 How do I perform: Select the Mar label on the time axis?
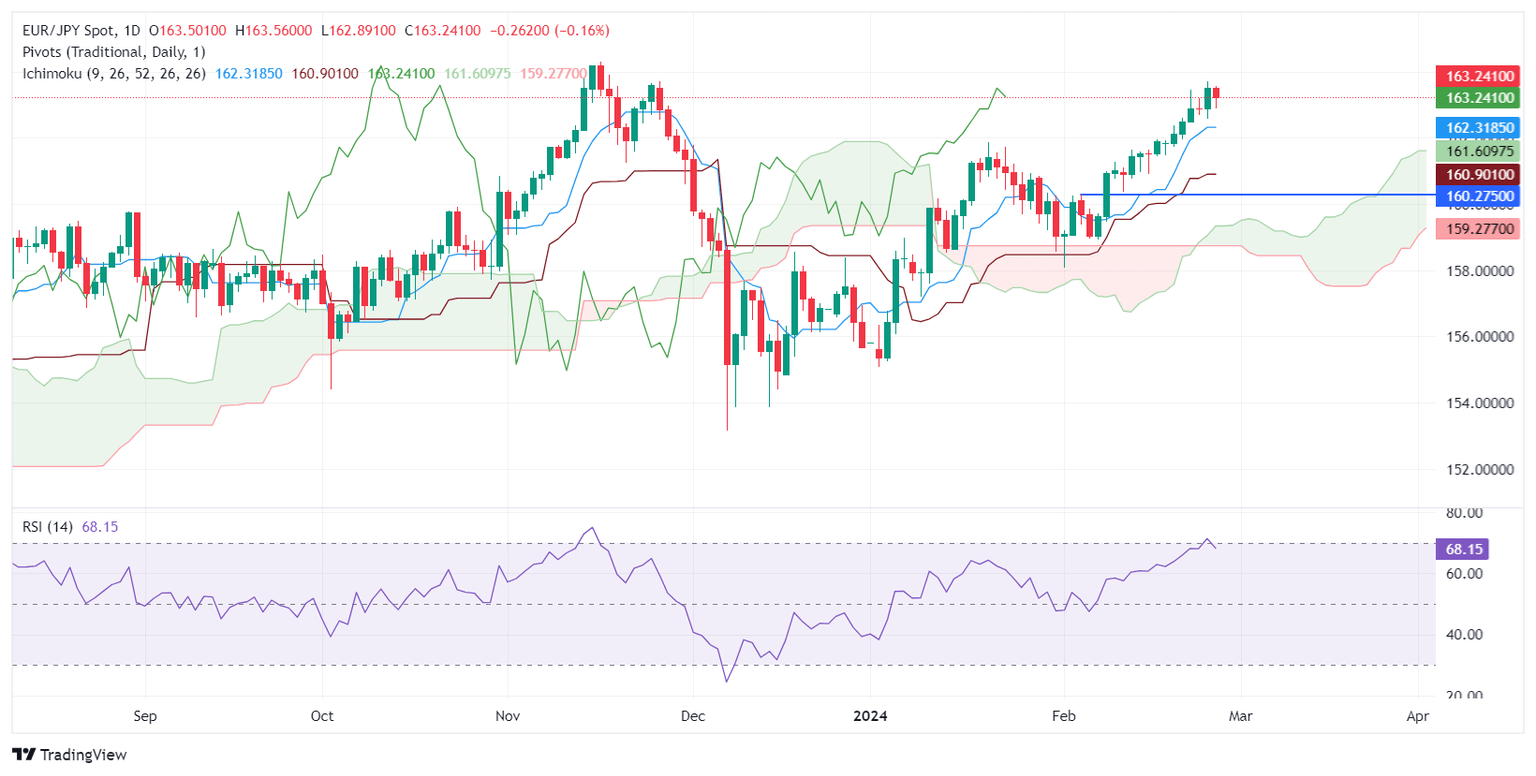point(1241,716)
